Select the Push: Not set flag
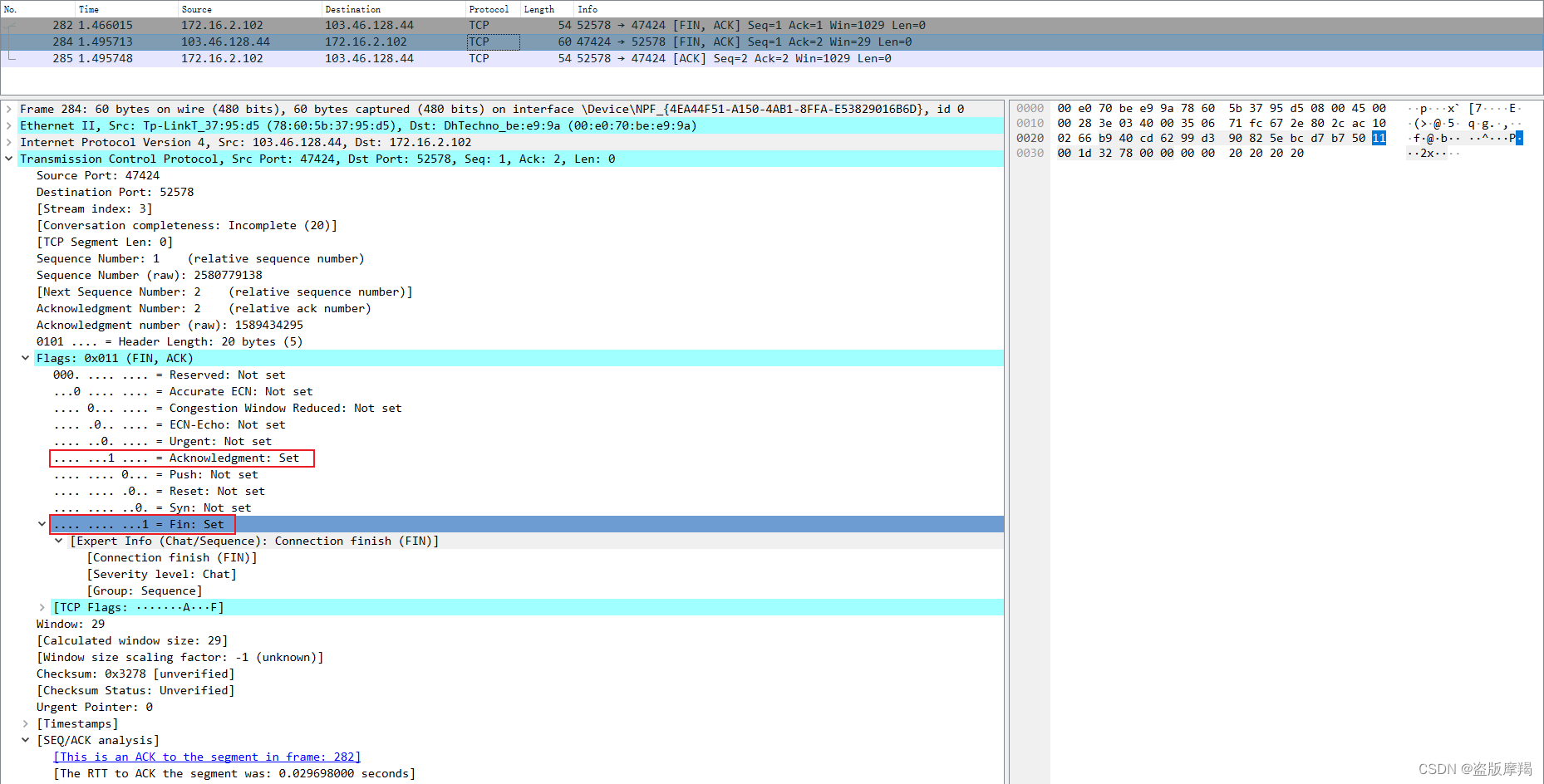This screenshot has height=784, width=1544. click(x=155, y=474)
